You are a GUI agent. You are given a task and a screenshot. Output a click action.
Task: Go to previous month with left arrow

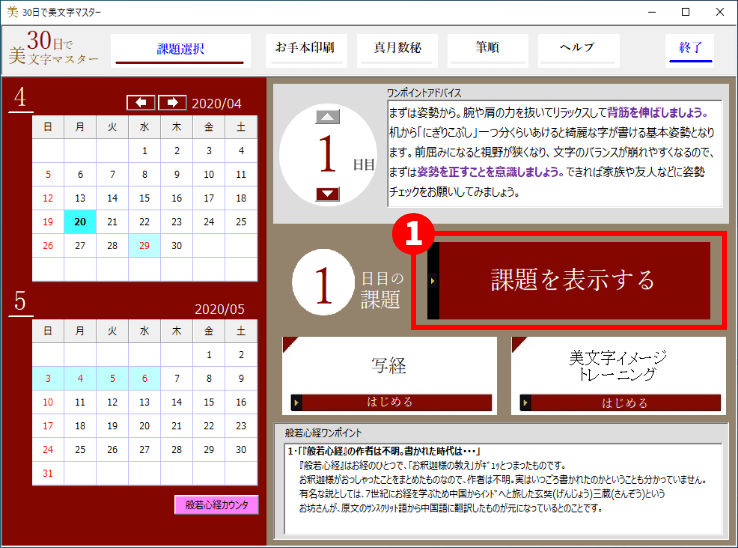click(x=140, y=103)
